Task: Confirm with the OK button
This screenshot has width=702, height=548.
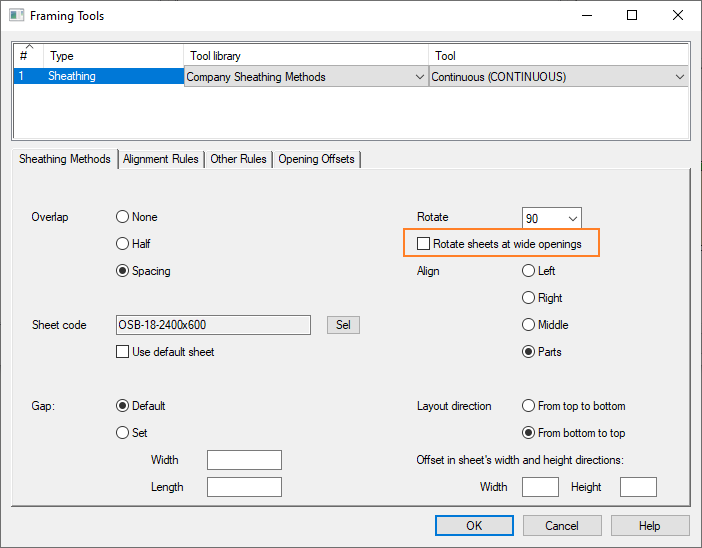Action: 474,526
